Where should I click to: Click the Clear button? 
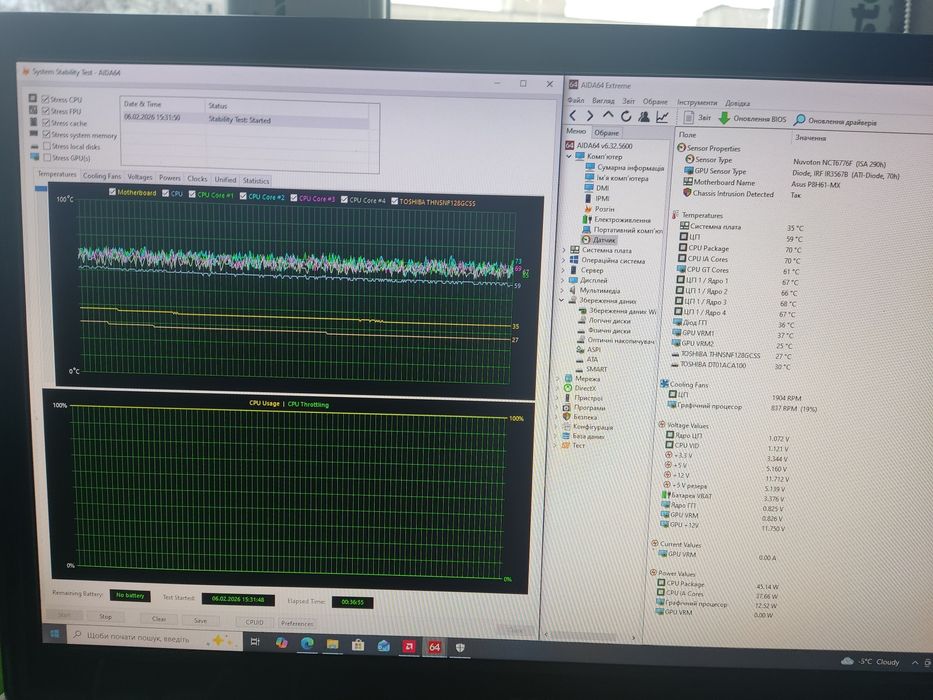coord(159,618)
